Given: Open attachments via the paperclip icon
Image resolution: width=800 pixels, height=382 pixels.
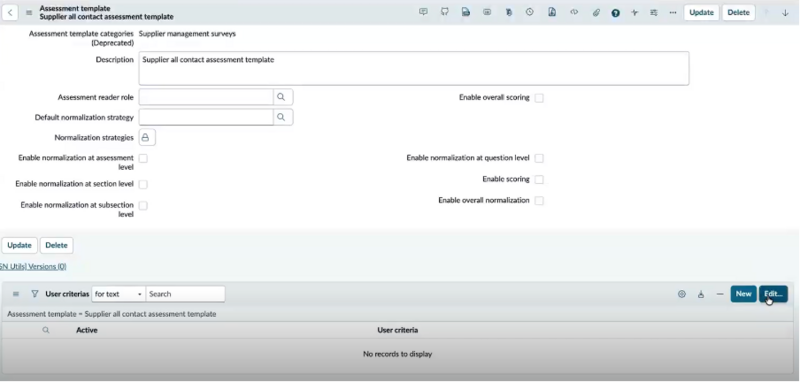Looking at the screenshot, I should click(595, 13).
